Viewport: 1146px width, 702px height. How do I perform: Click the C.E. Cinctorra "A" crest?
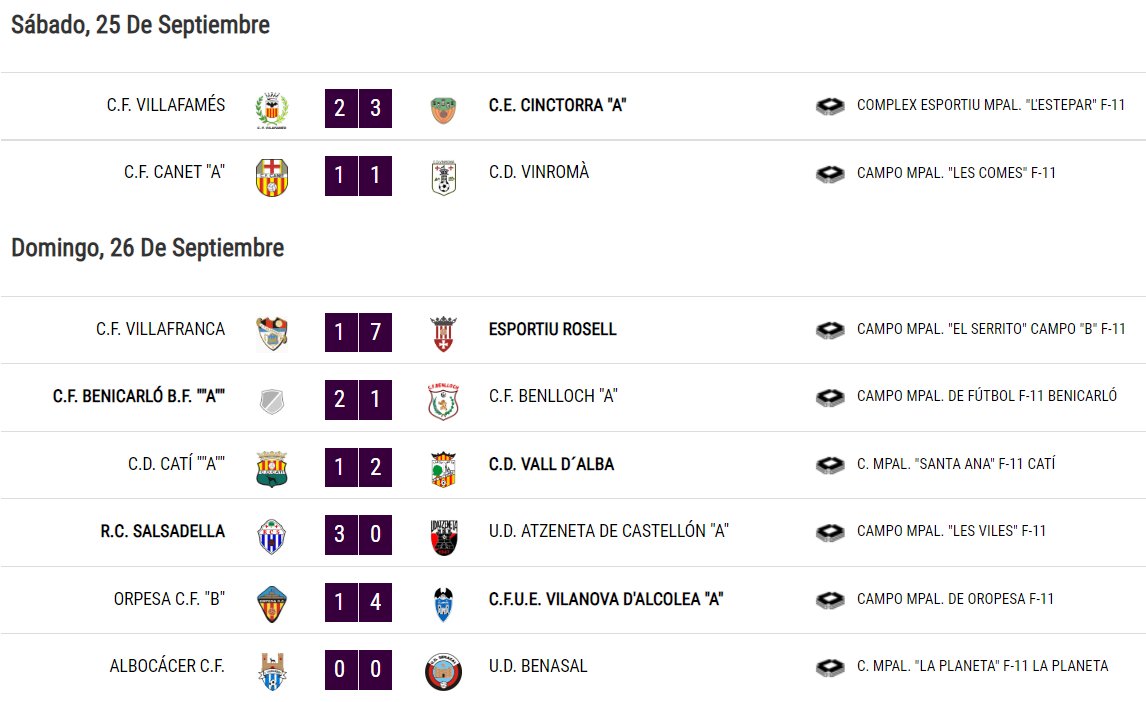tap(443, 110)
